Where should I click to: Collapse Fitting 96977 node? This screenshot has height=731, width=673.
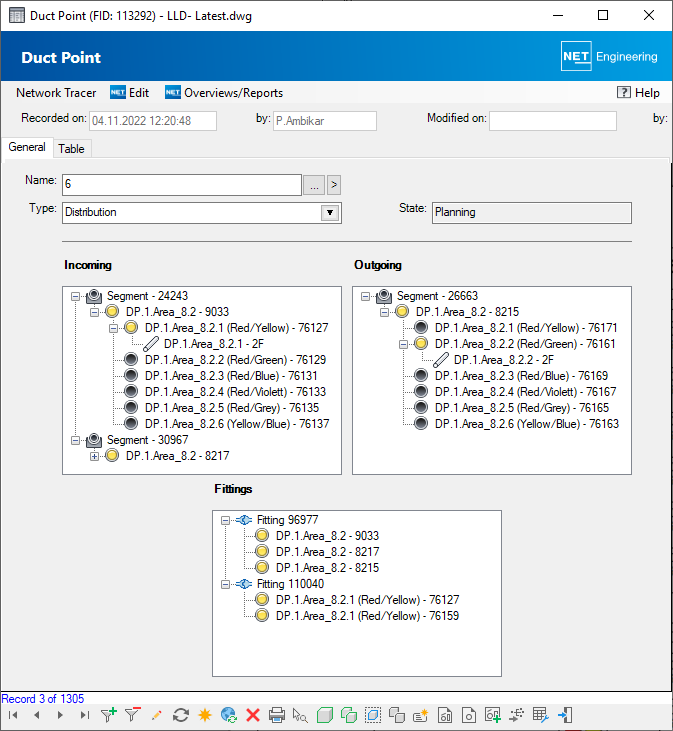point(225,520)
